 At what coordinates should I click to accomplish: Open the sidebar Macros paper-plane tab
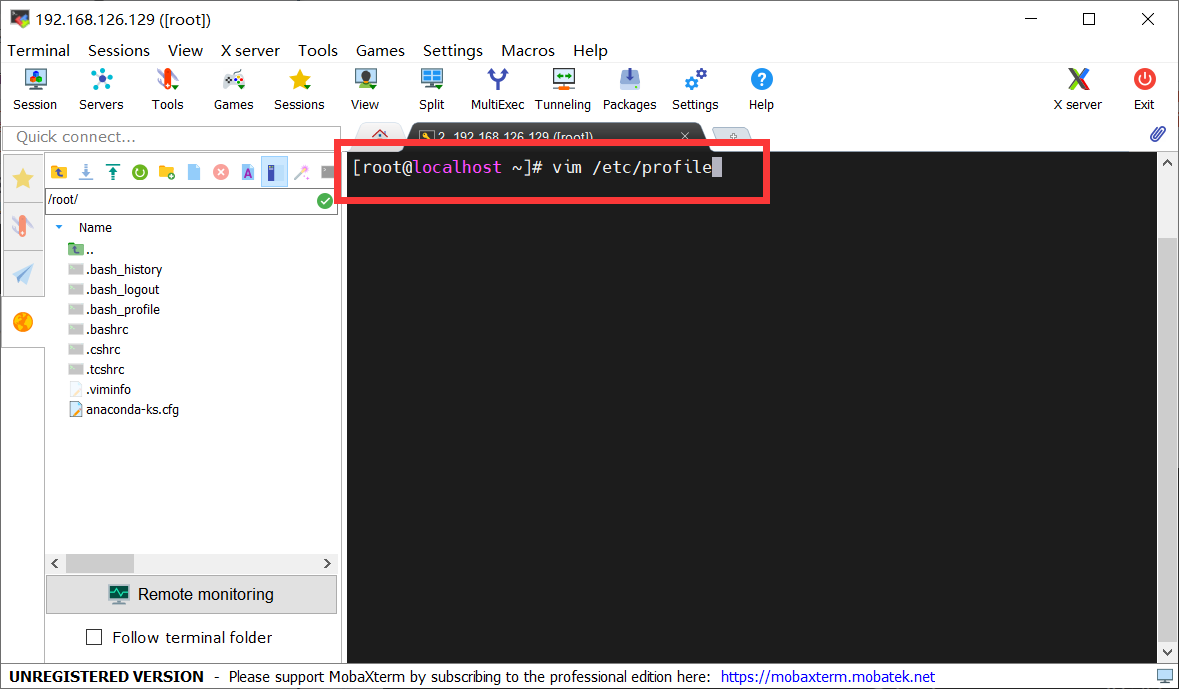(23, 274)
